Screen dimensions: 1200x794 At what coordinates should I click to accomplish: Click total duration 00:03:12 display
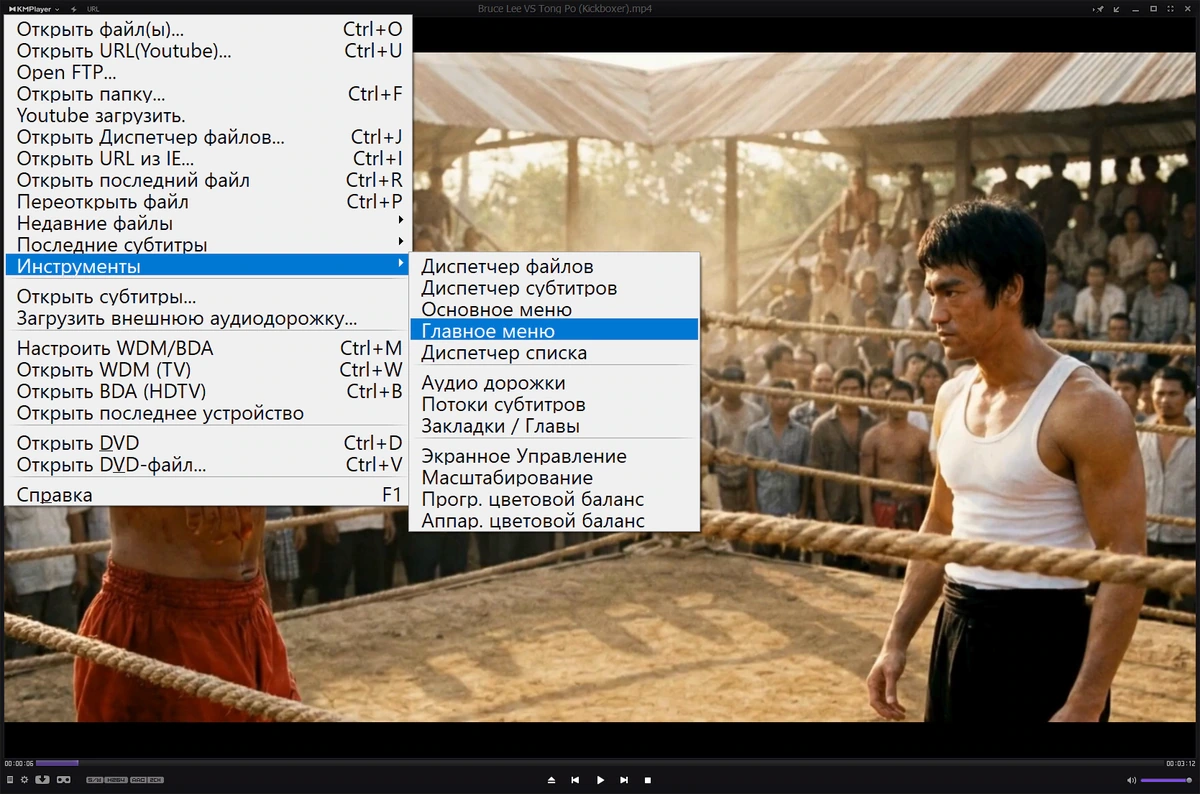(x=1181, y=764)
